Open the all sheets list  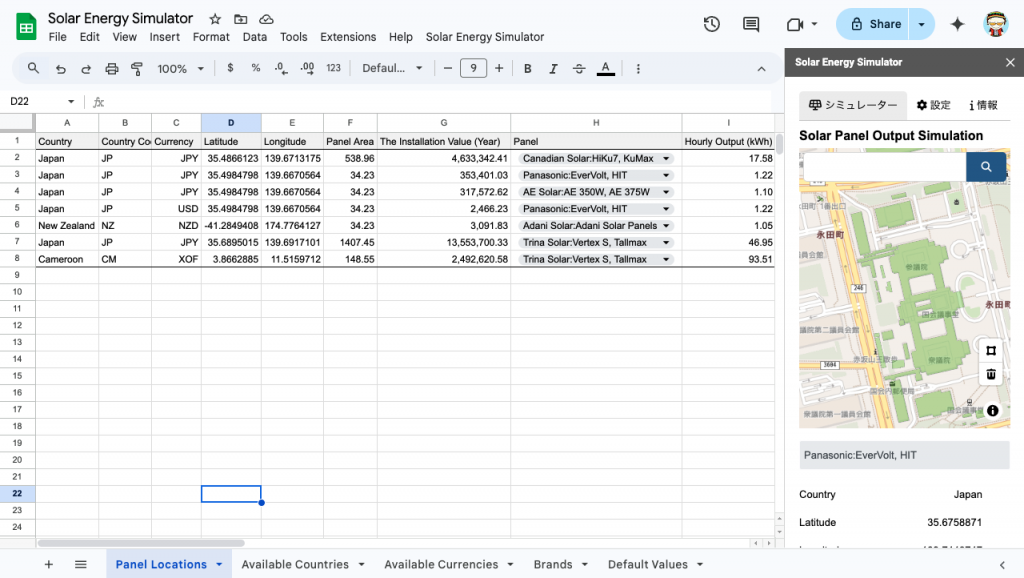coord(80,564)
